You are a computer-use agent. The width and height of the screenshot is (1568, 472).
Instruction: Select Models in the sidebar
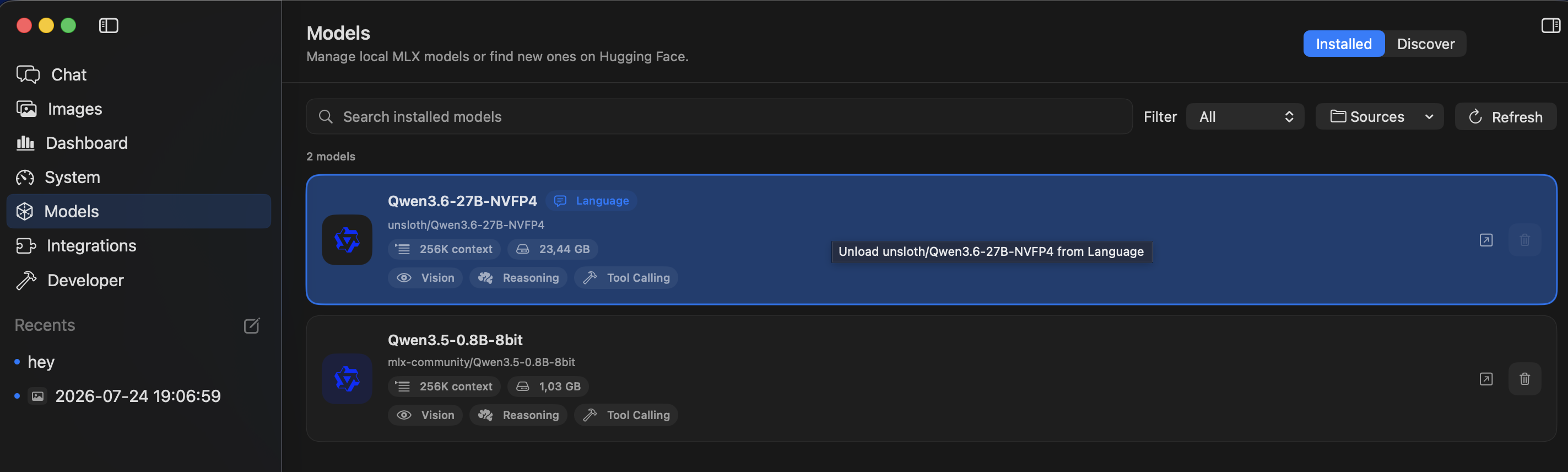pyautogui.click(x=139, y=211)
